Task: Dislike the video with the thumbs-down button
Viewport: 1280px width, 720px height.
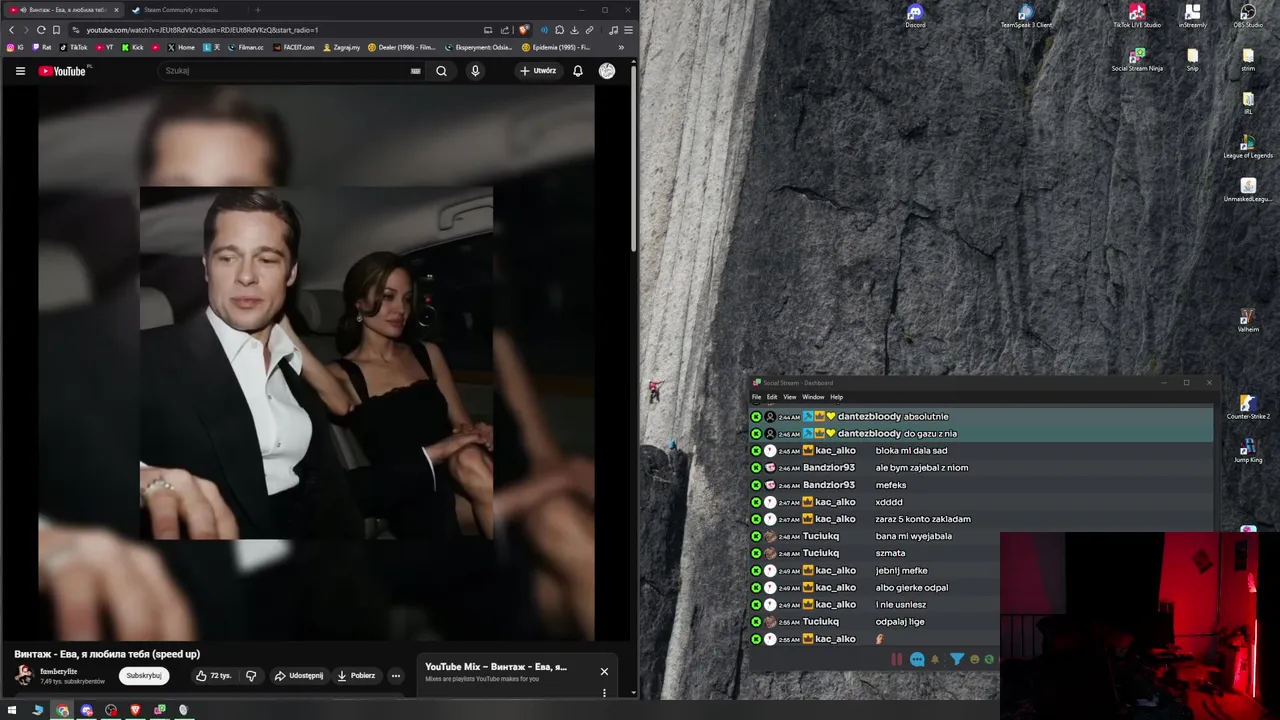Action: pos(251,676)
